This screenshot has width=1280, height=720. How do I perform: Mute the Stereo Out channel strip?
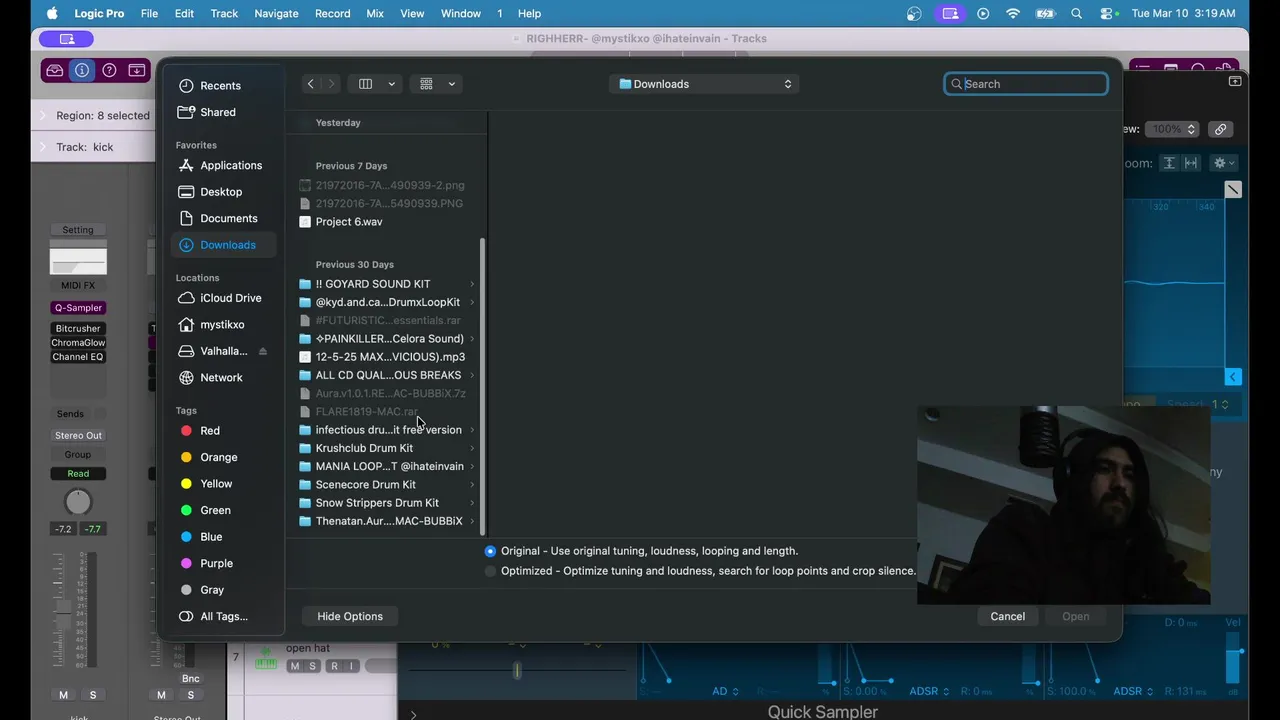click(x=161, y=695)
